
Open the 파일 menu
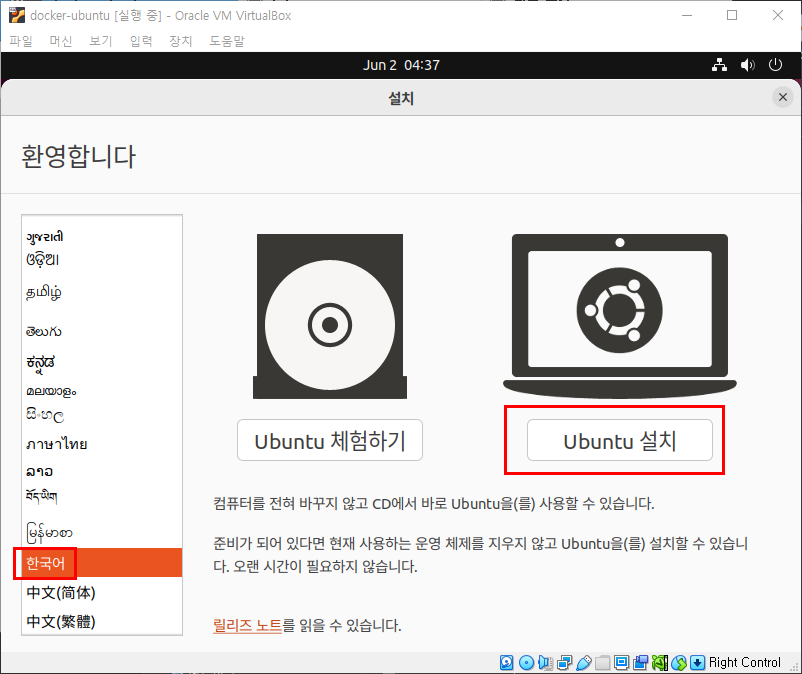[21, 41]
